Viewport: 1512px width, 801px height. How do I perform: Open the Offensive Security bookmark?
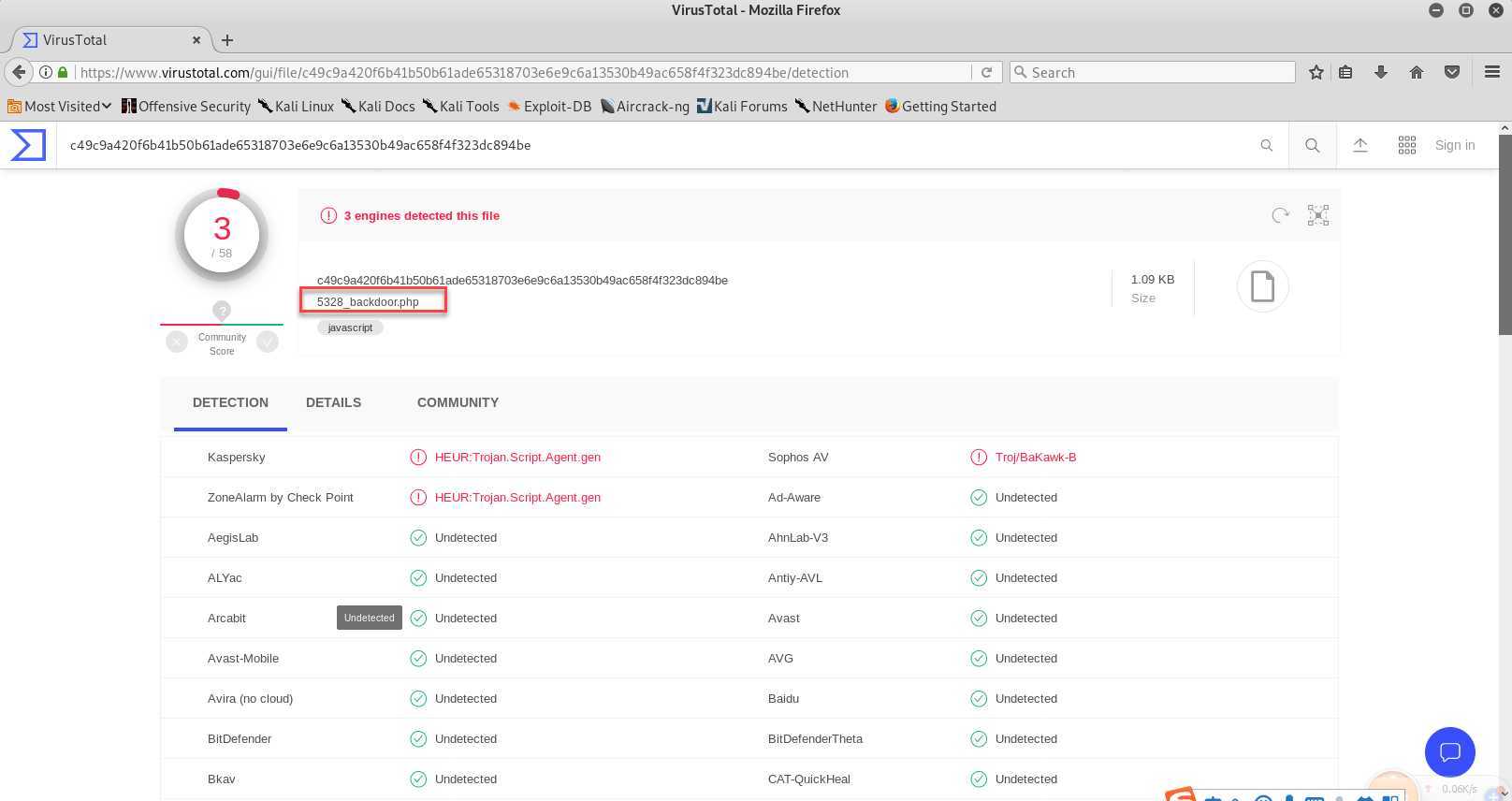click(186, 106)
